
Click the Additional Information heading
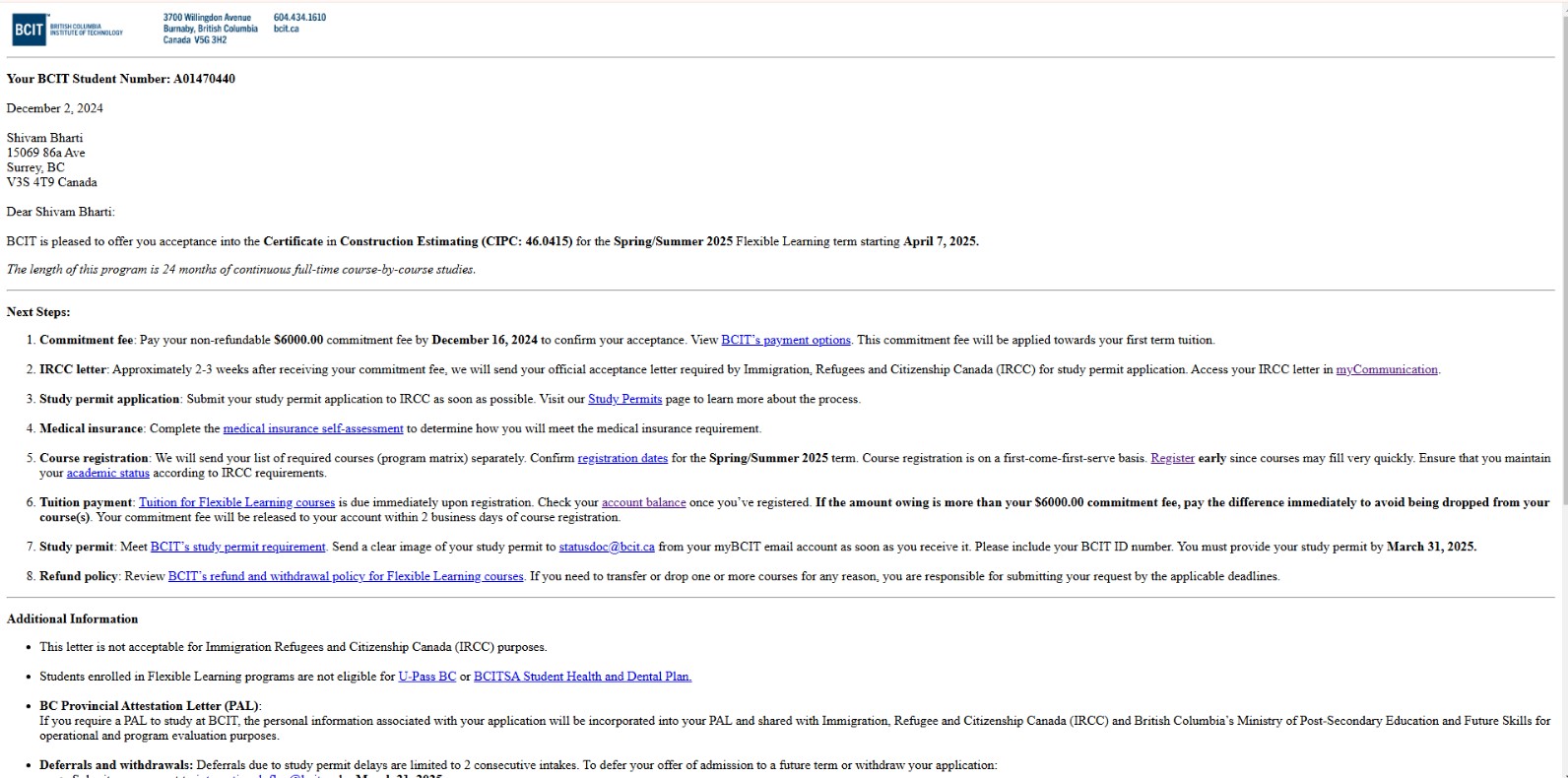click(x=72, y=619)
